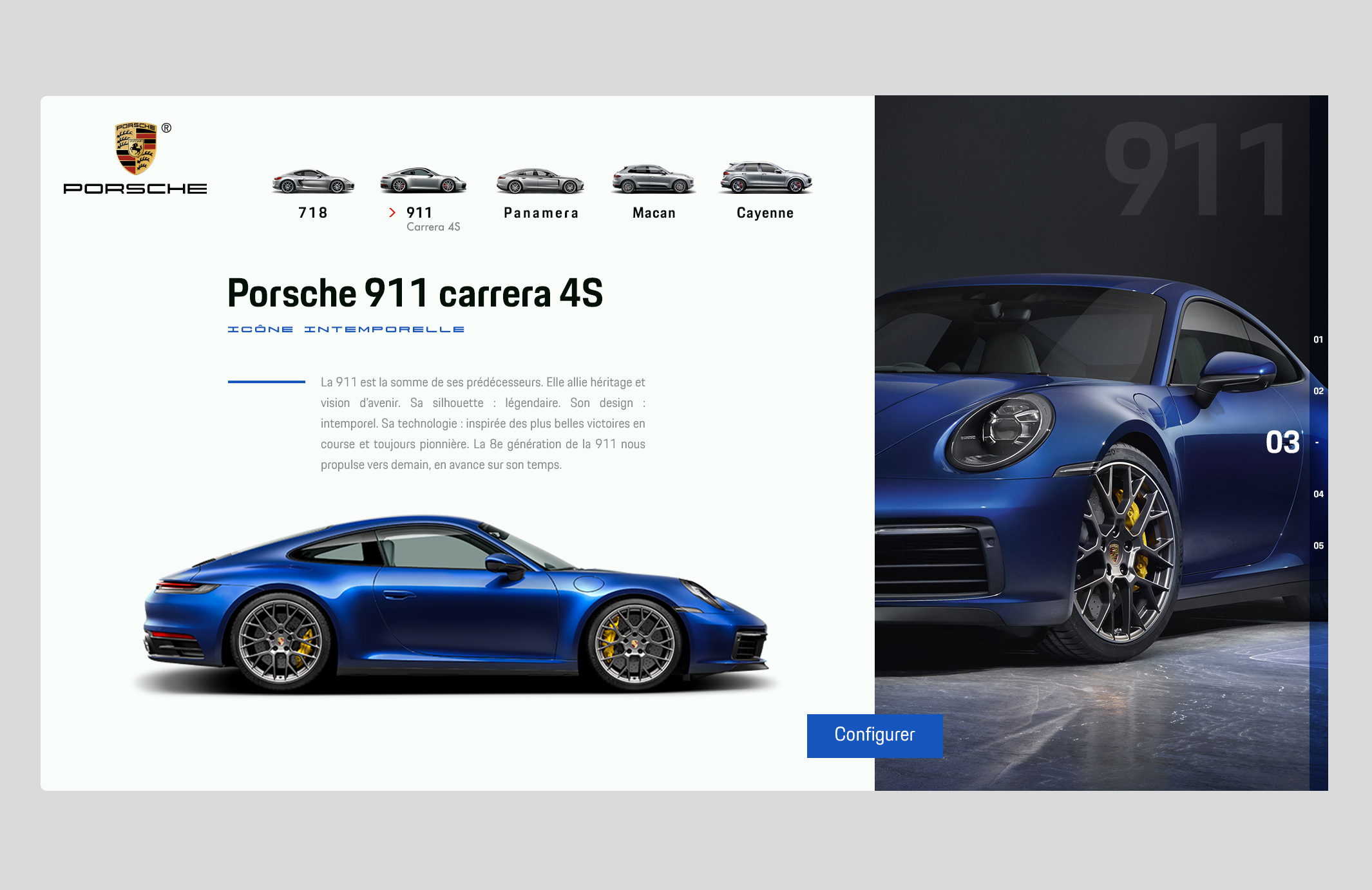The width and height of the screenshot is (1372, 890).
Task: Select the 718 car thumbnail icon
Action: click(x=313, y=182)
